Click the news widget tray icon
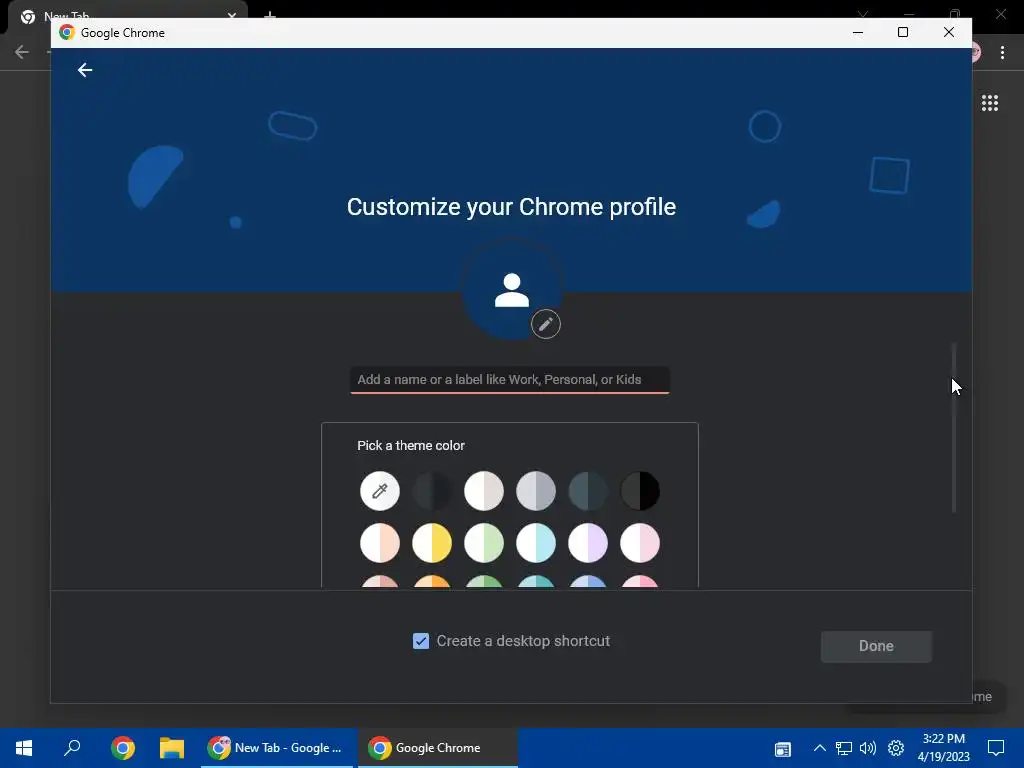 point(782,748)
